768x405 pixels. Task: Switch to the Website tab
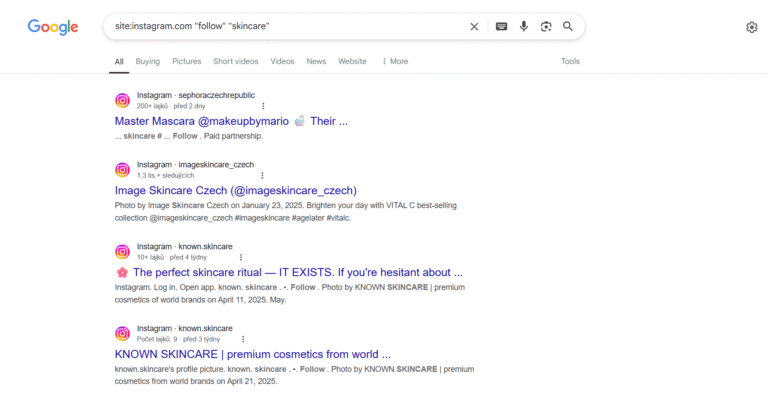[352, 61]
